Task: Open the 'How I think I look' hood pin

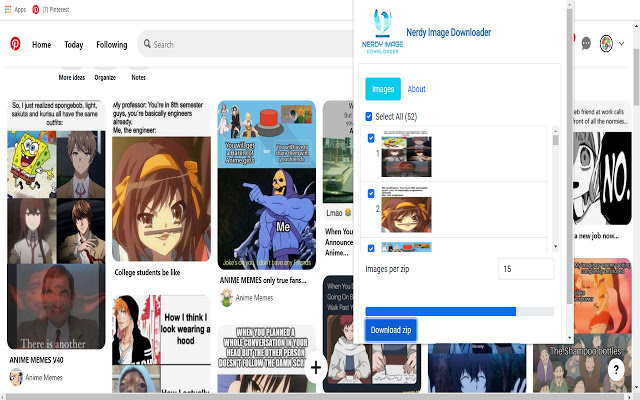Action: coord(161,344)
